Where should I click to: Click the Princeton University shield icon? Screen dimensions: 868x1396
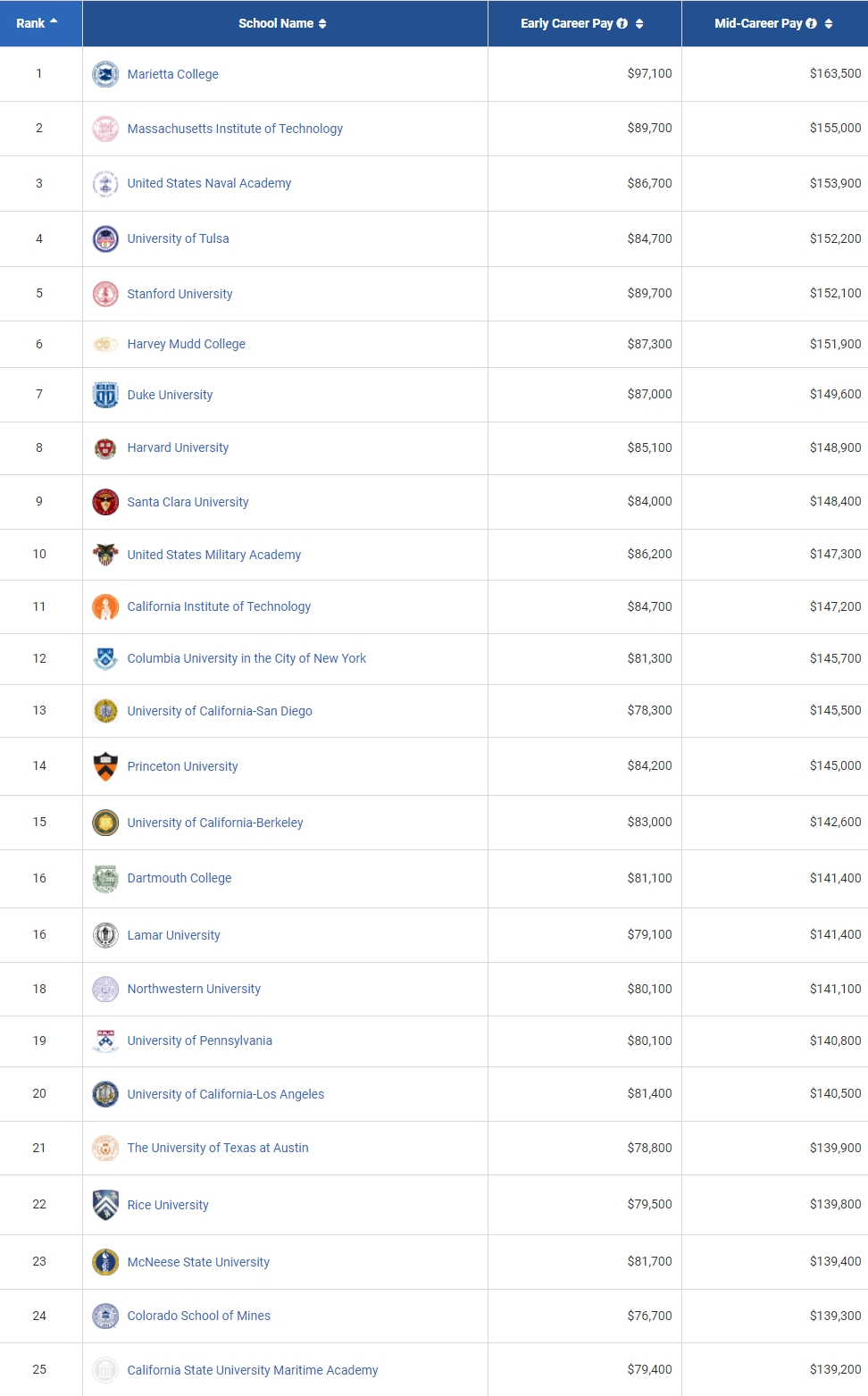[x=105, y=766]
